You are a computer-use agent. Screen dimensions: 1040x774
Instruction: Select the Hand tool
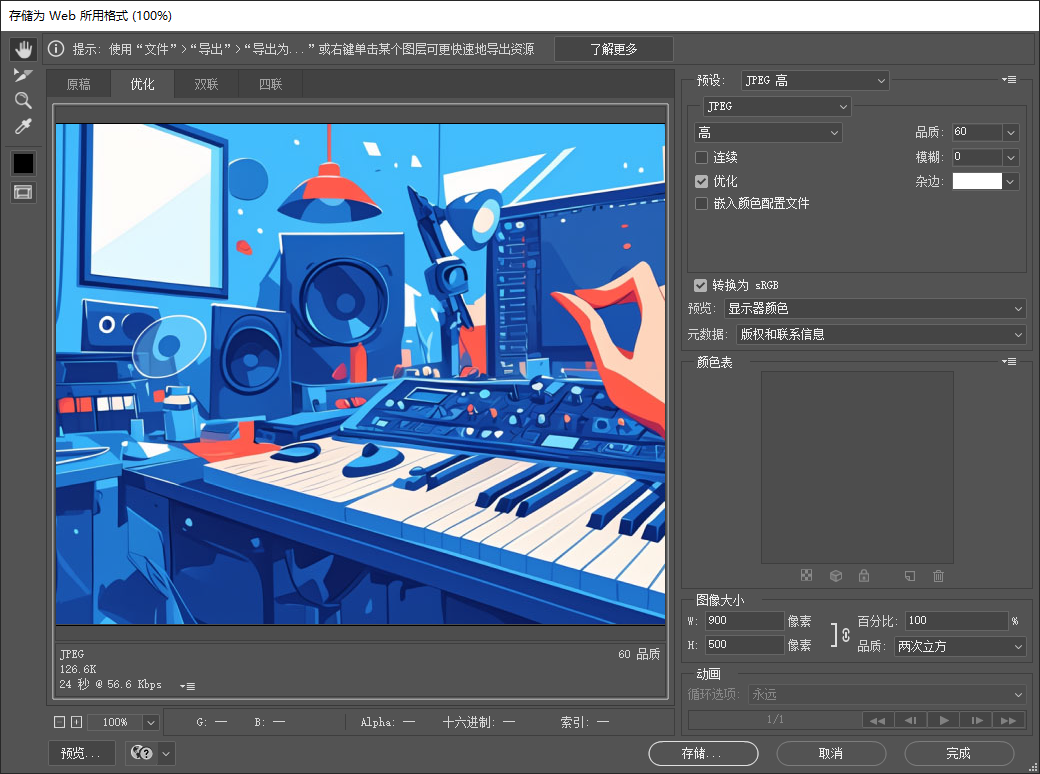click(x=24, y=48)
